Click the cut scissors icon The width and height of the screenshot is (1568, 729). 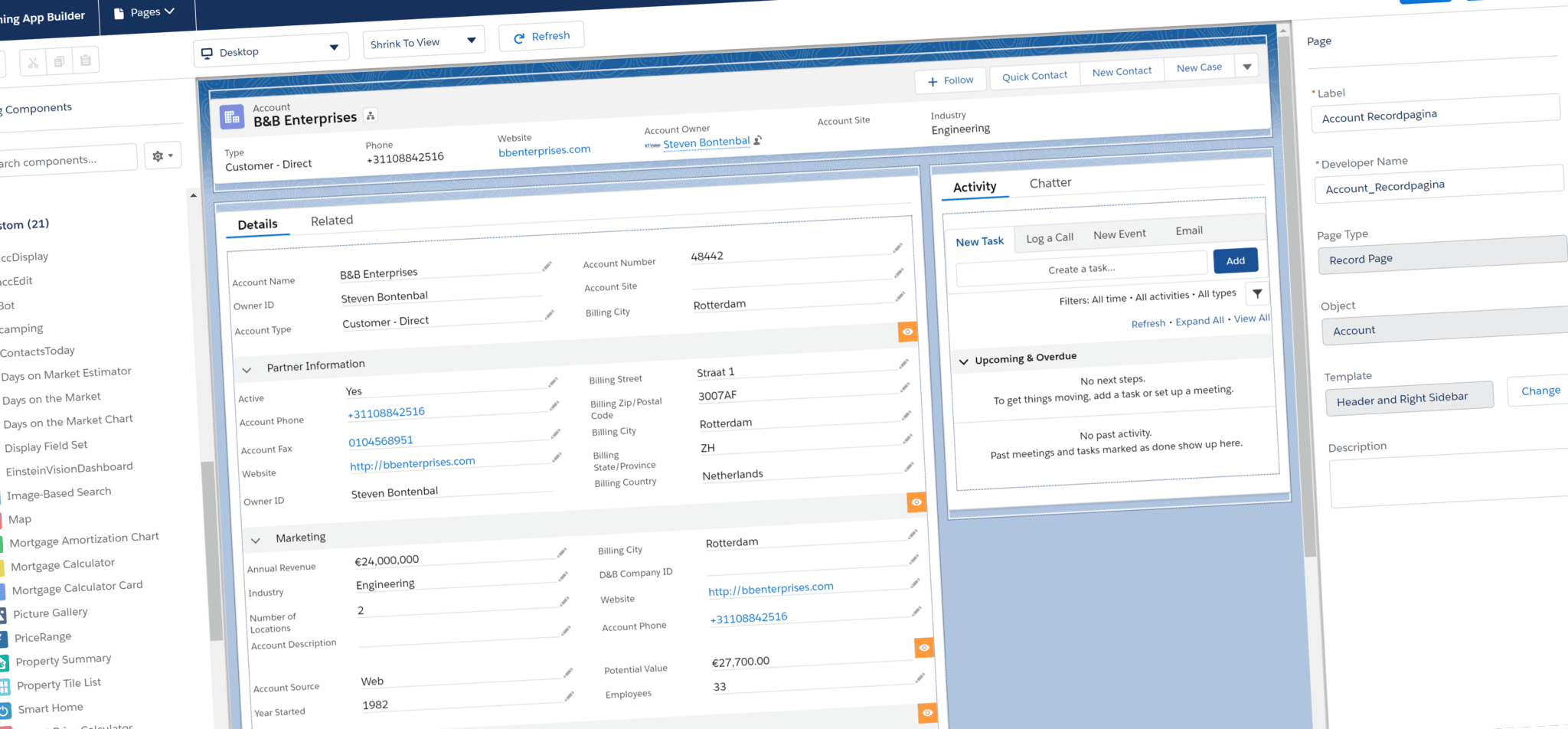tap(33, 63)
